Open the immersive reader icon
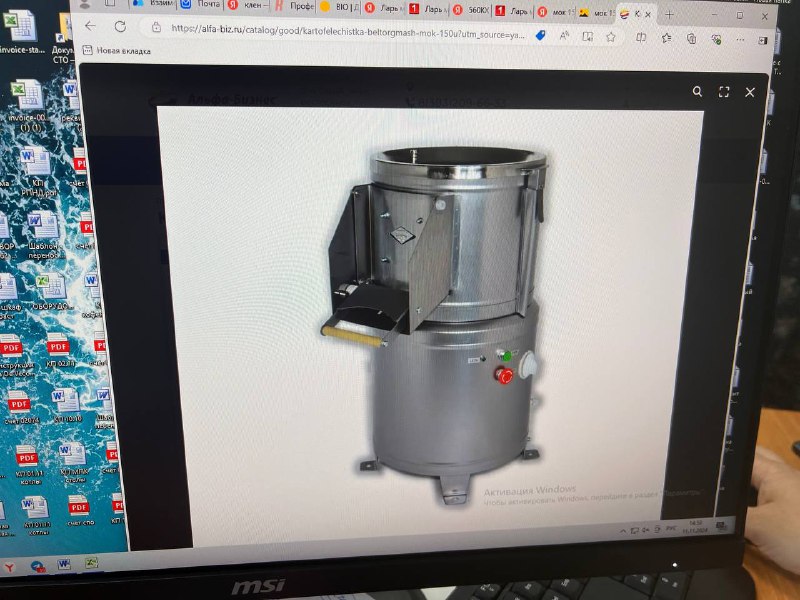This screenshot has width=800, height=600. (x=587, y=36)
